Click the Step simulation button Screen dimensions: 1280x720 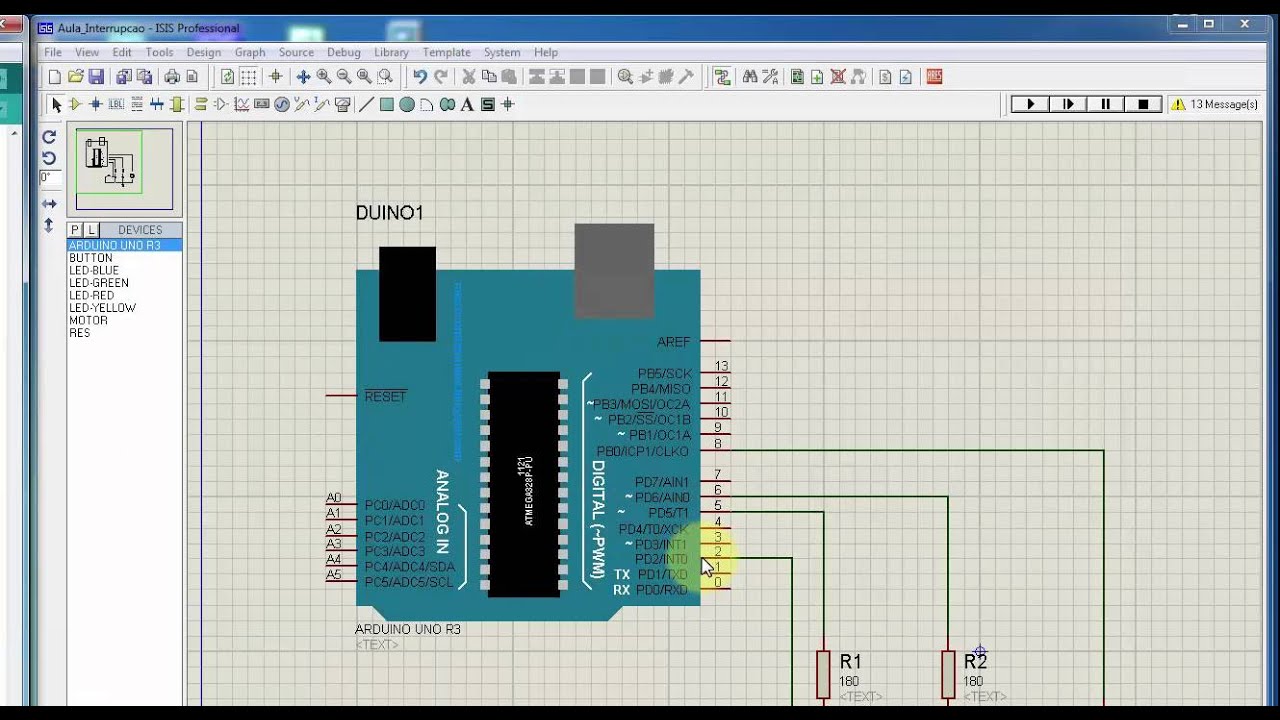coord(1068,104)
